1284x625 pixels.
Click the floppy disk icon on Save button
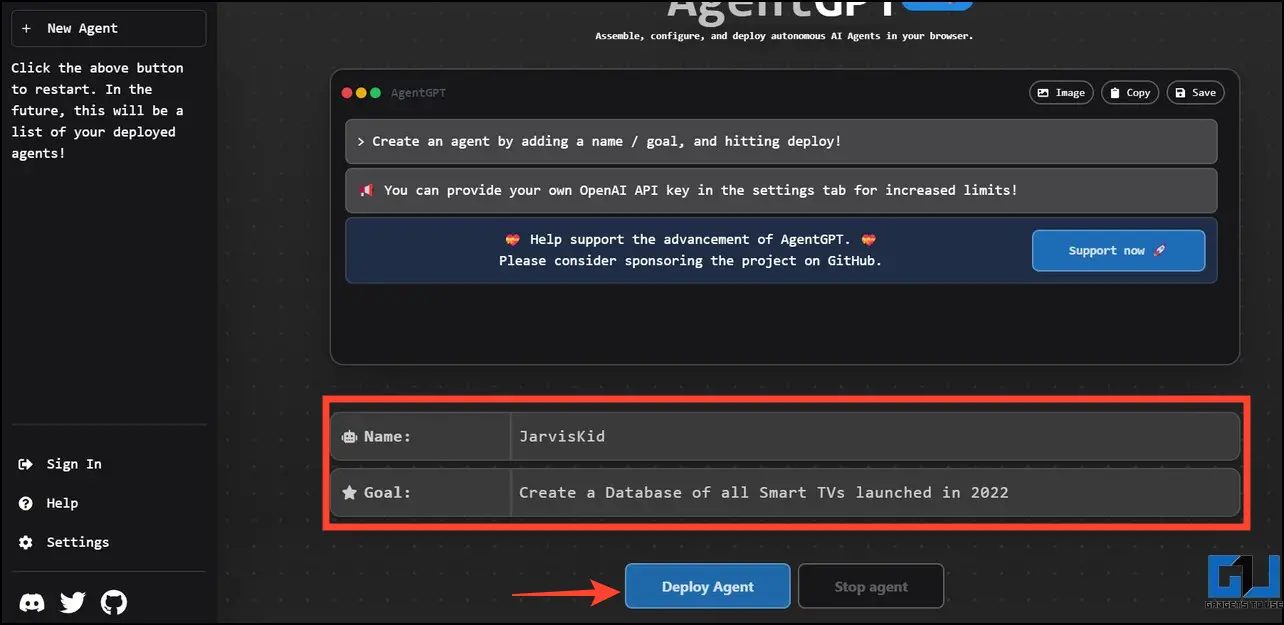coord(1180,93)
